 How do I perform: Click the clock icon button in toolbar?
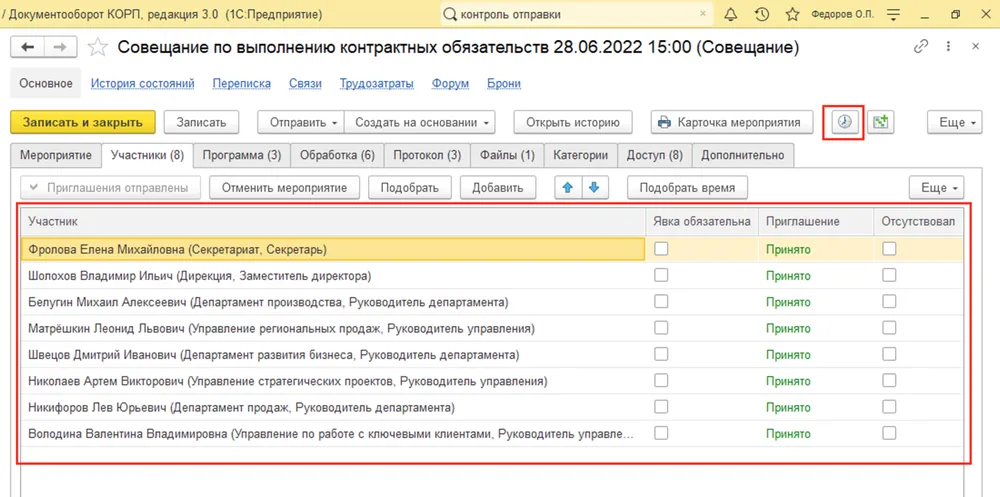coord(844,122)
